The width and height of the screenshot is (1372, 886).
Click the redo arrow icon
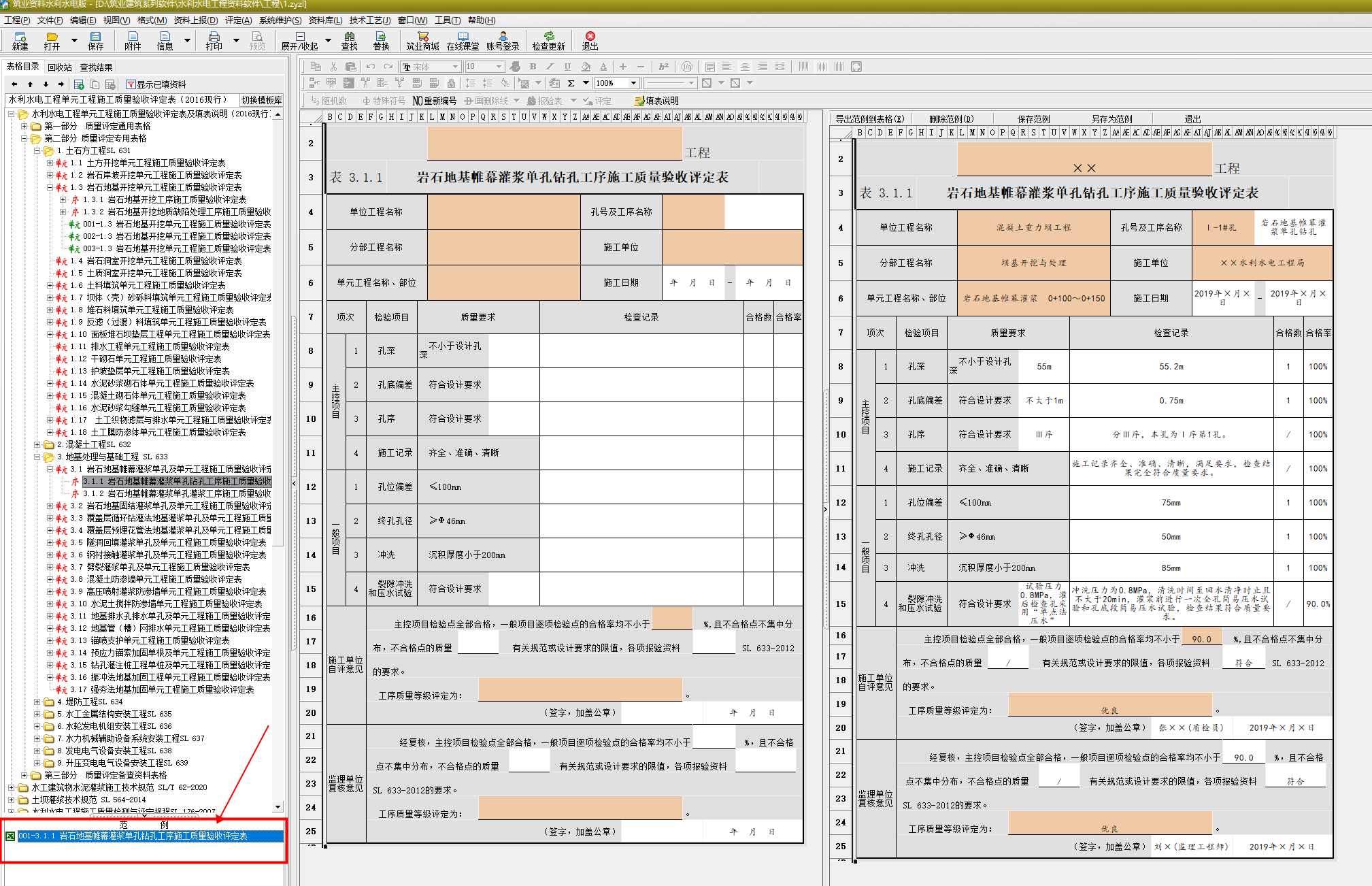[x=388, y=67]
